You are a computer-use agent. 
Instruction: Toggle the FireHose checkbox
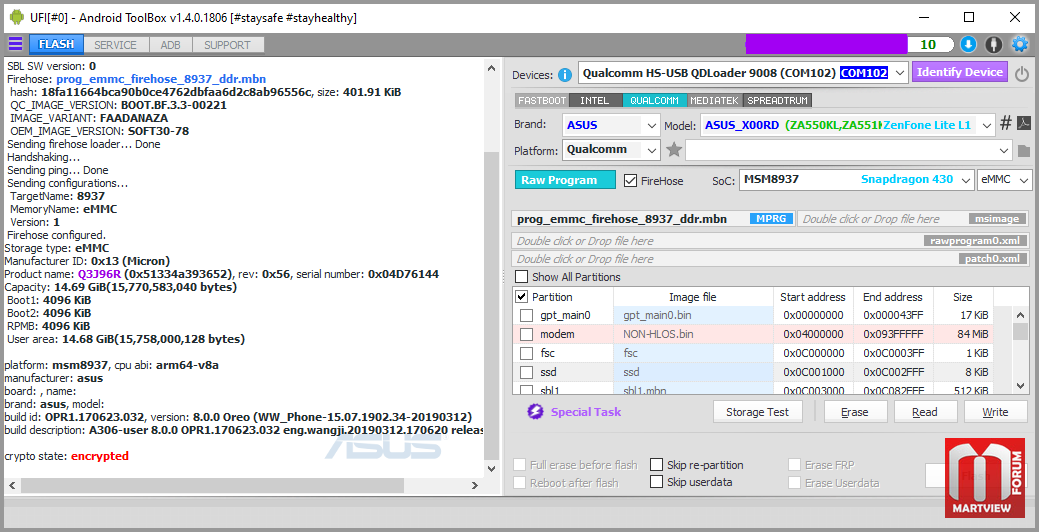tap(630, 180)
